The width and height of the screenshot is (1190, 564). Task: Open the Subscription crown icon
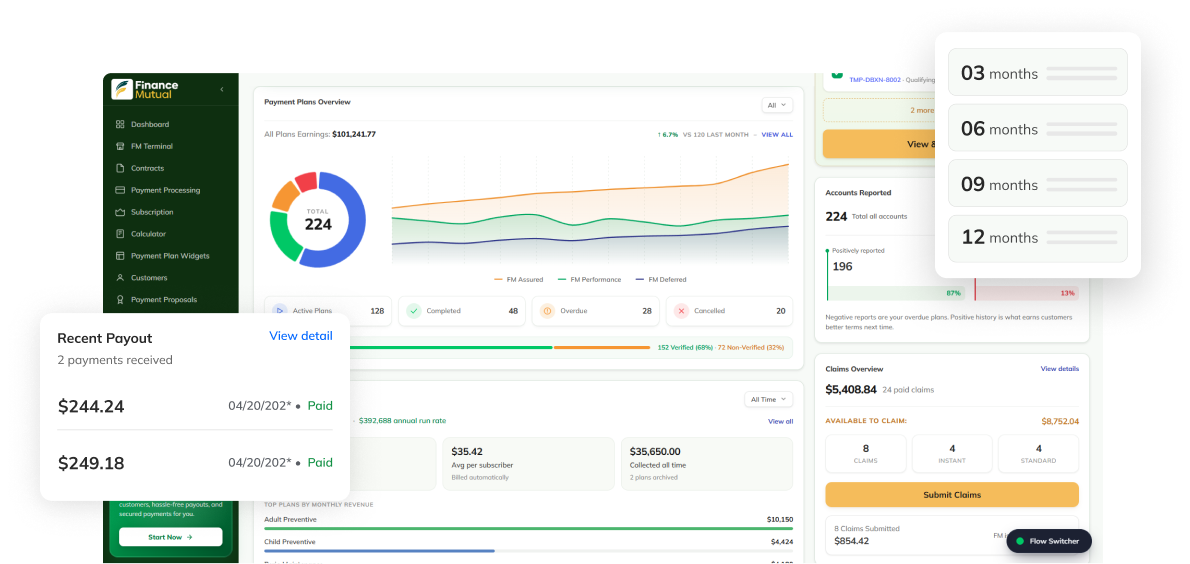(120, 213)
